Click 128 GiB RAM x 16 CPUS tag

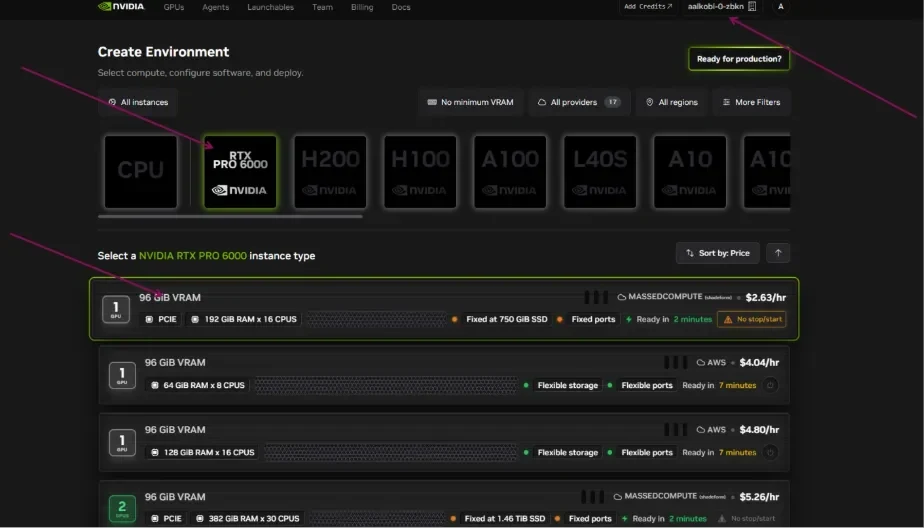point(203,453)
